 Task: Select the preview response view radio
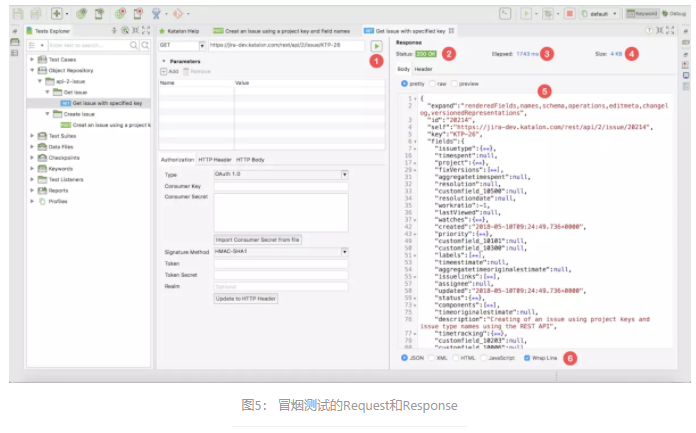[454, 83]
